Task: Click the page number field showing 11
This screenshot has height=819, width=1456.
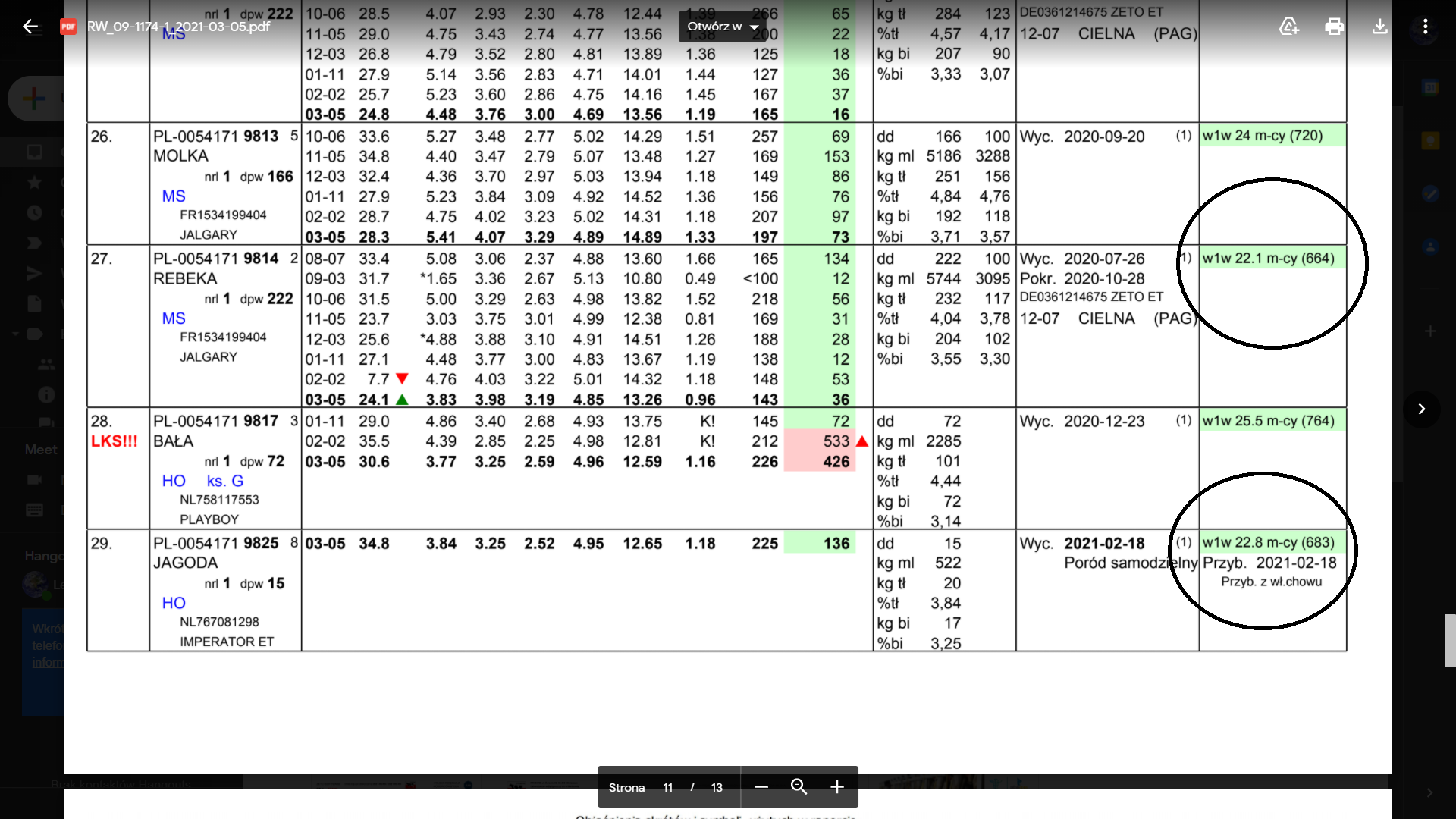Action: point(667,787)
